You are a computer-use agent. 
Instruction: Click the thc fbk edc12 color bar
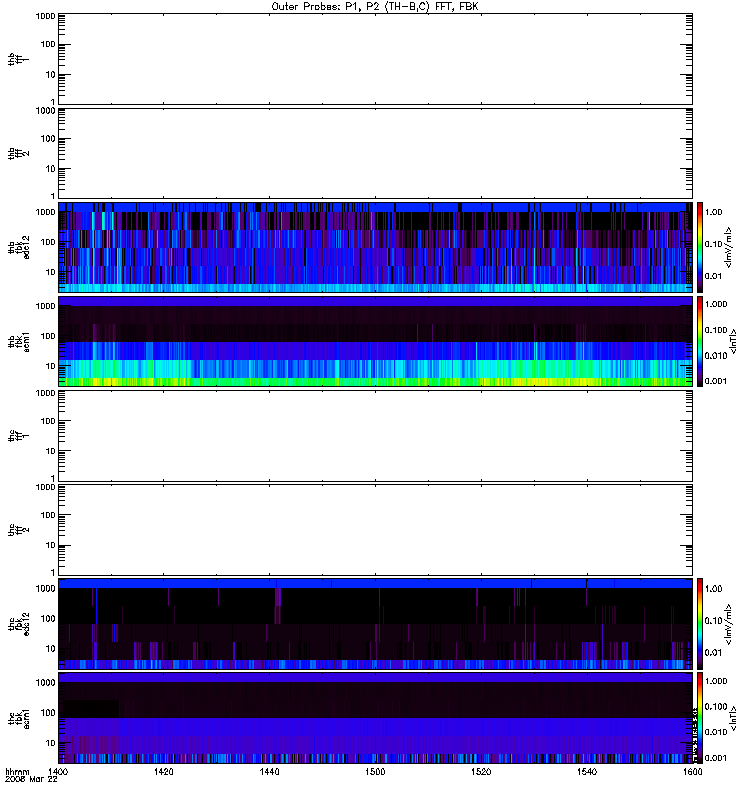coord(700,623)
